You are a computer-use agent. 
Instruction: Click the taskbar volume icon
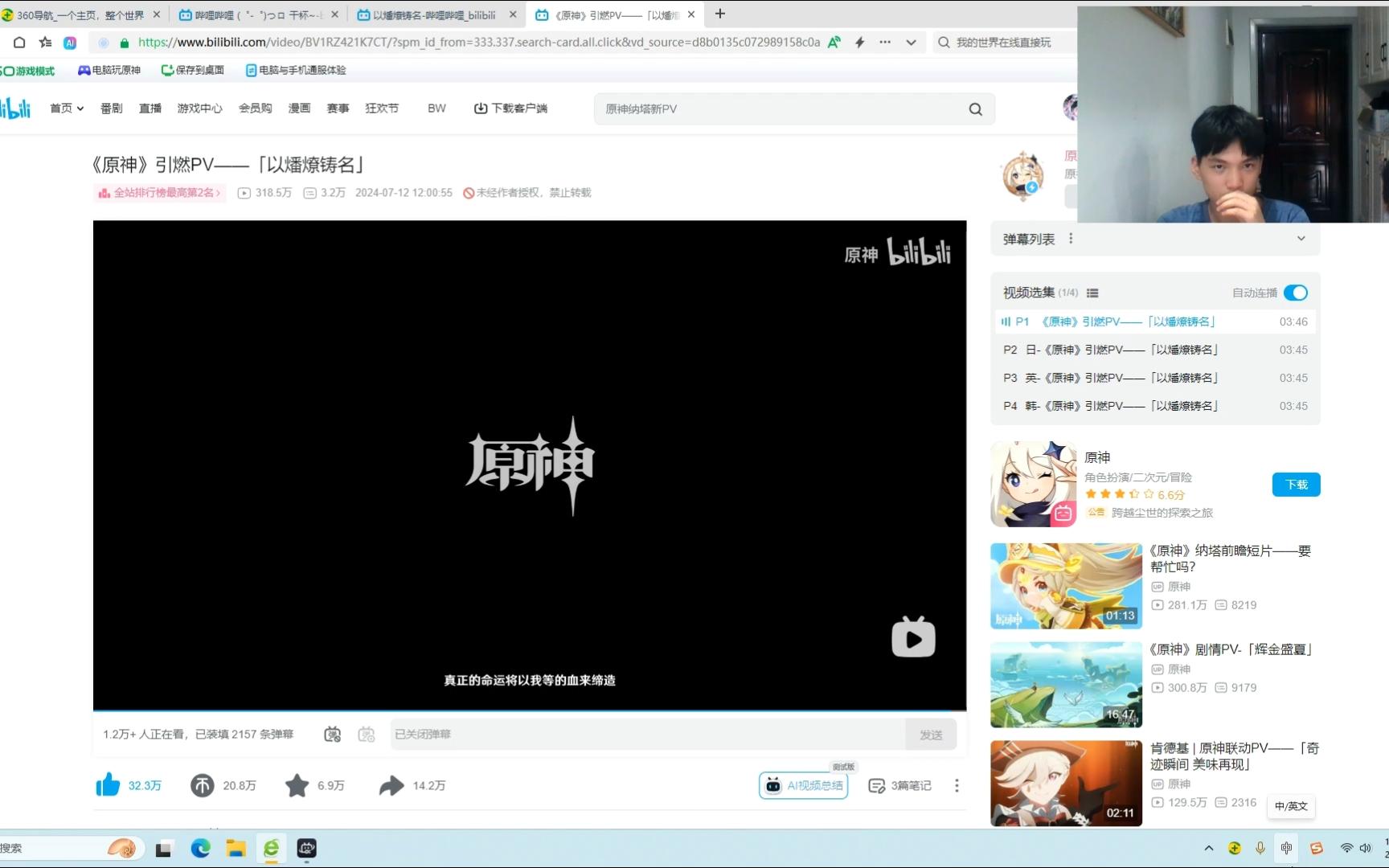(x=1365, y=848)
